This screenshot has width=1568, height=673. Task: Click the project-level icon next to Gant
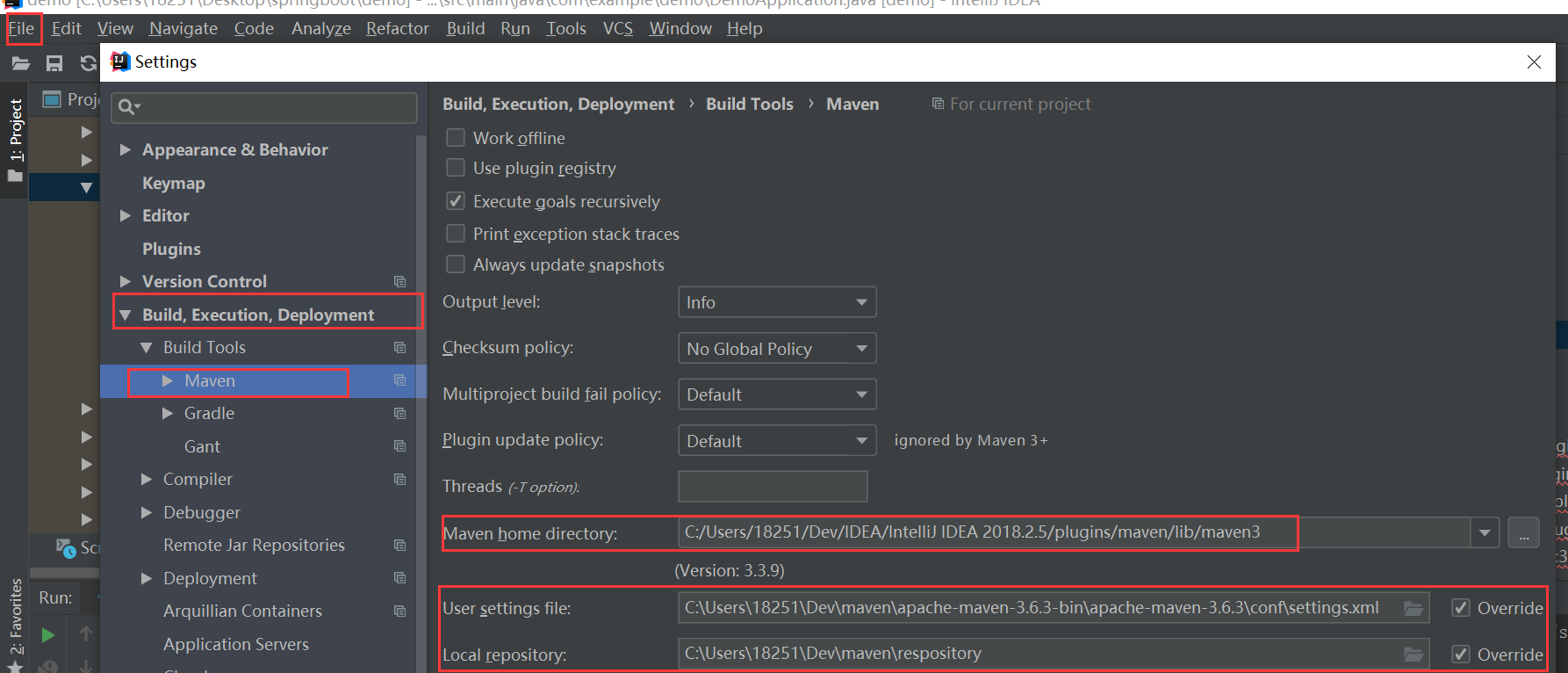[400, 446]
